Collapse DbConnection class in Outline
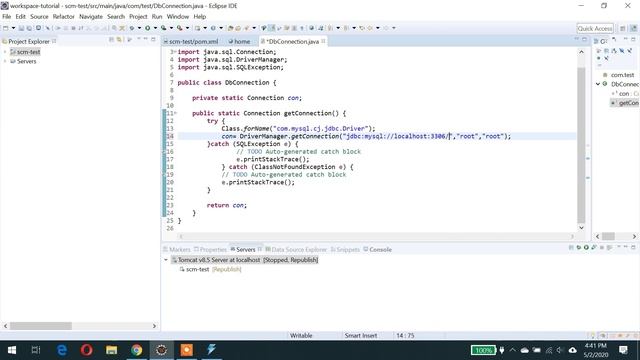 tap(598, 84)
